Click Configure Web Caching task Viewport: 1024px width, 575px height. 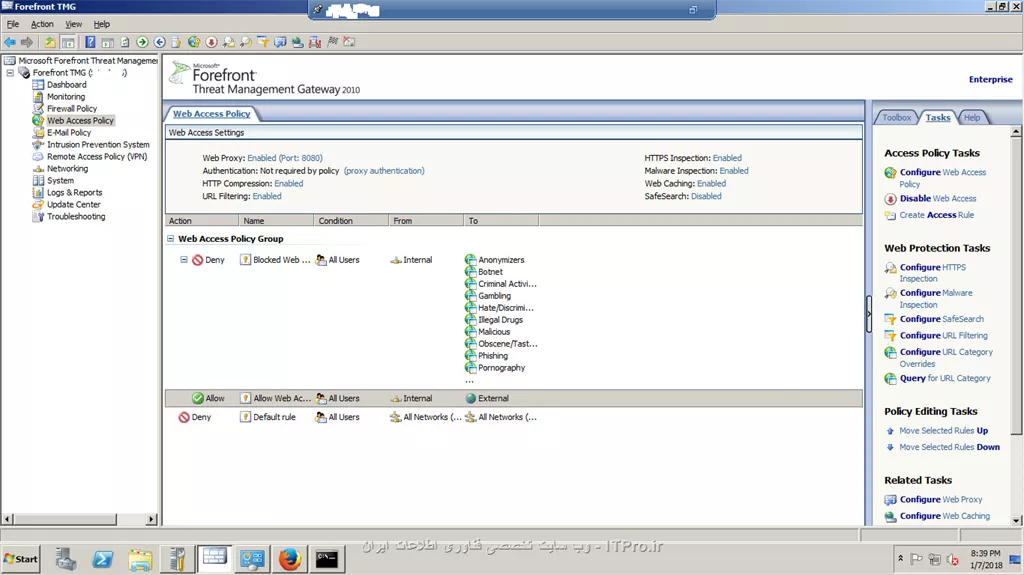pos(944,516)
